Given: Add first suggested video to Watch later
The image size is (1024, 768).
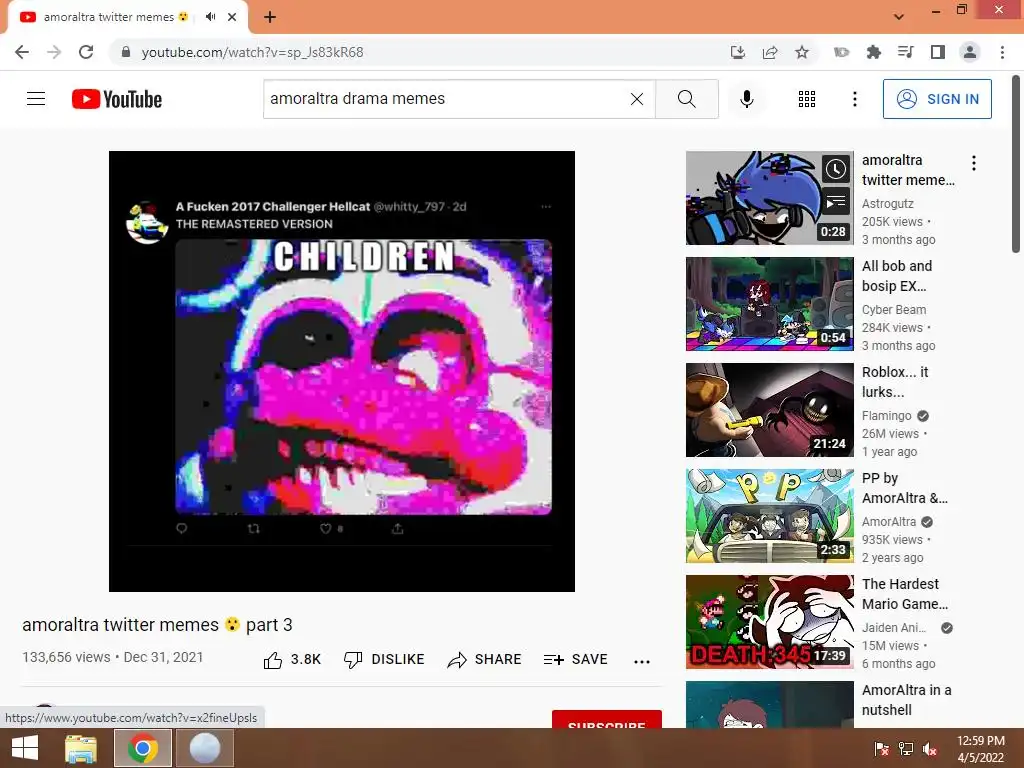Looking at the screenshot, I should [x=835, y=169].
